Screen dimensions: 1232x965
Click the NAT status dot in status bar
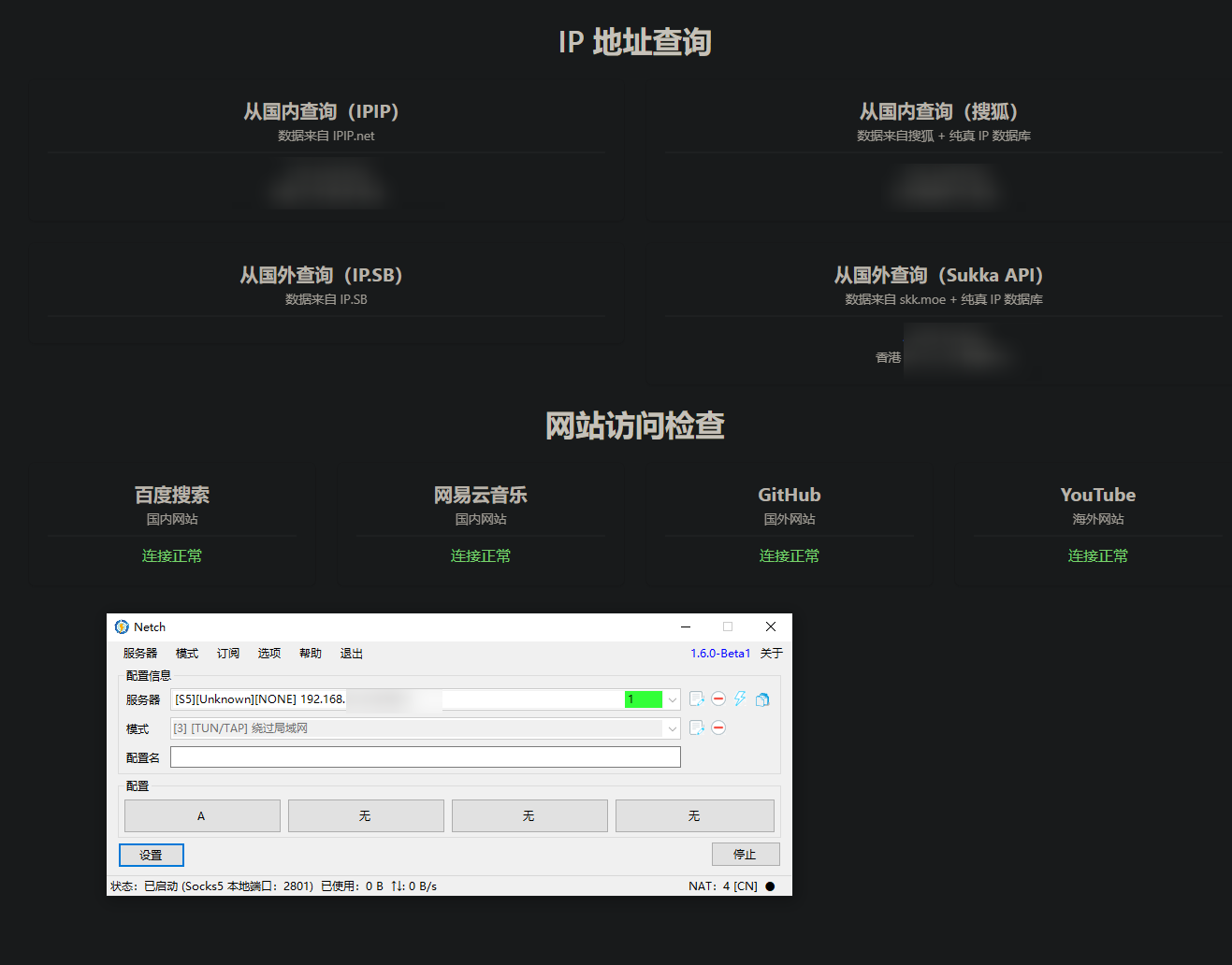769,886
